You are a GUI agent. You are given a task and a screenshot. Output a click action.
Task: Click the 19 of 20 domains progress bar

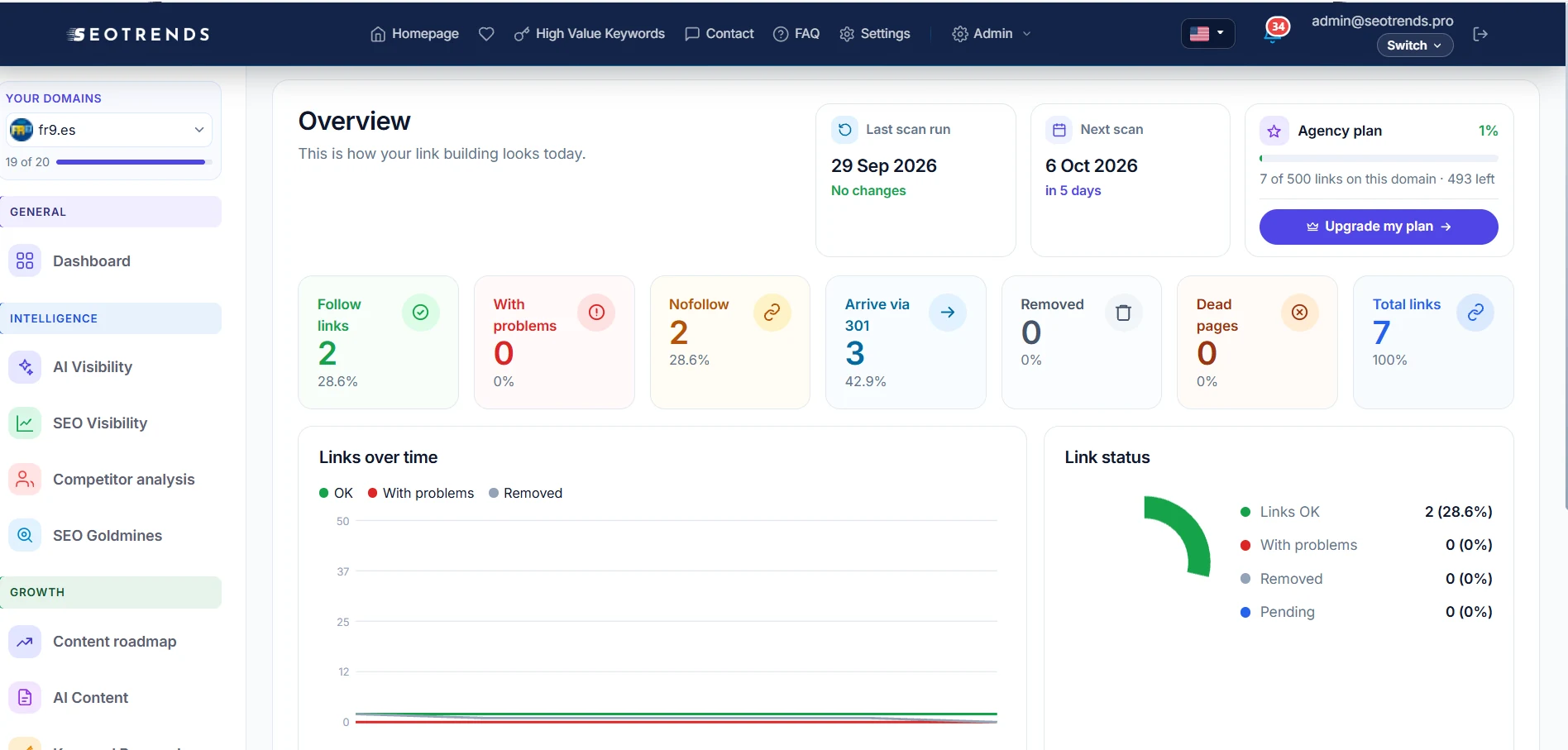[134, 162]
